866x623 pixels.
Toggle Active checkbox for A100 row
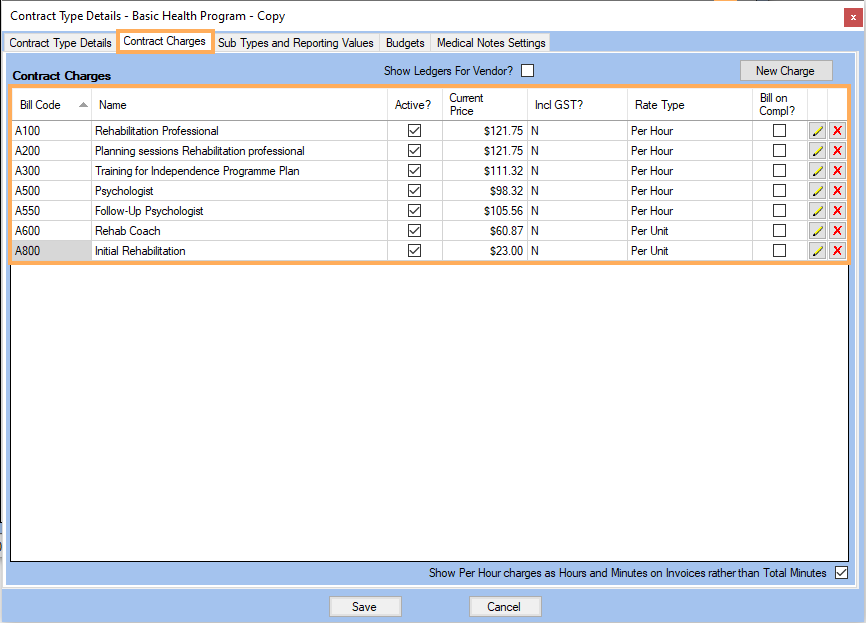pyautogui.click(x=414, y=130)
